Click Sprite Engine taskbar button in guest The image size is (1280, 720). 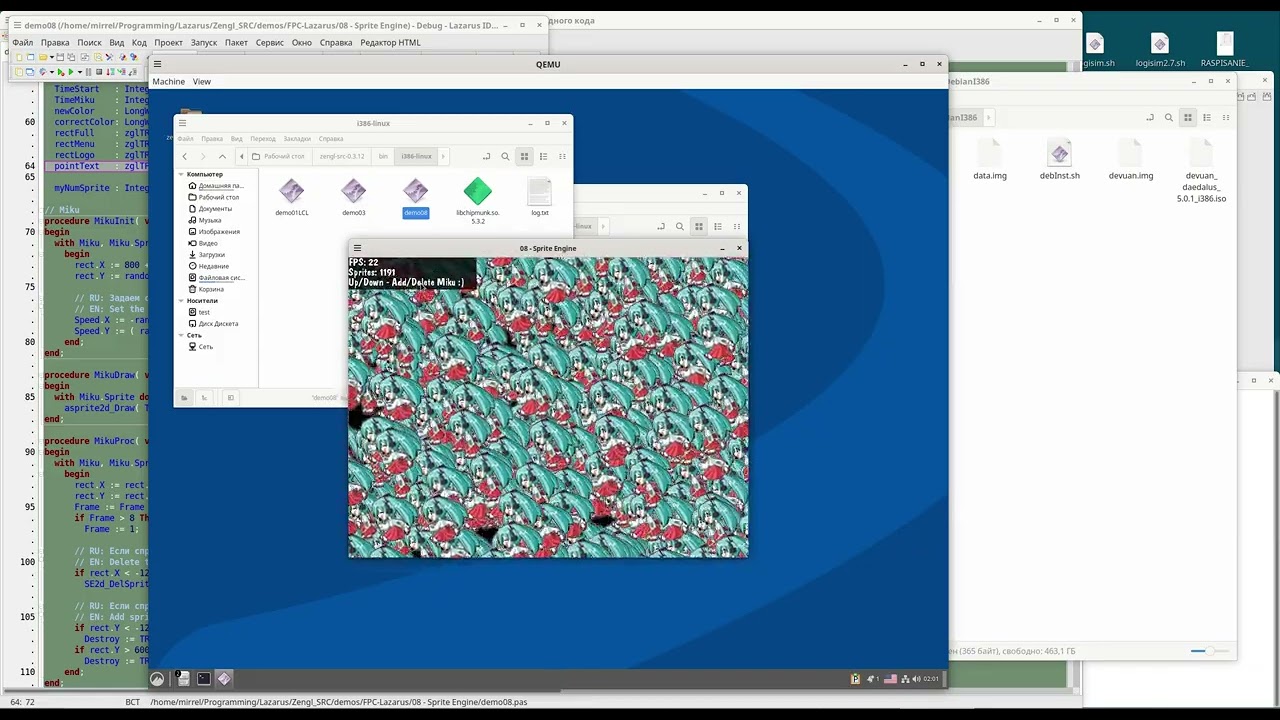click(224, 679)
